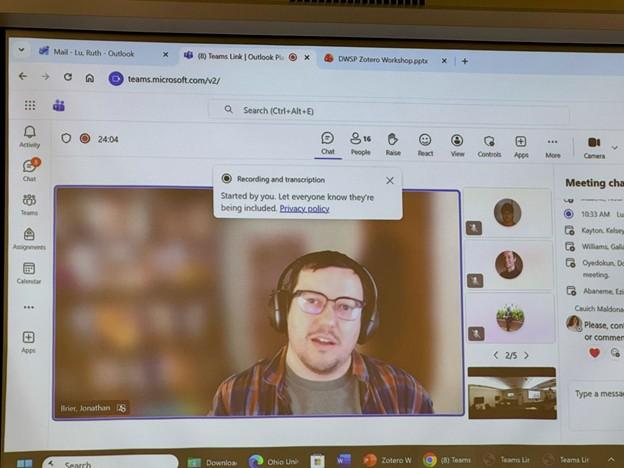Image resolution: width=624 pixels, height=468 pixels.
Task: Switch to the Teams Link browser tab
Action: pyautogui.click(x=240, y=57)
